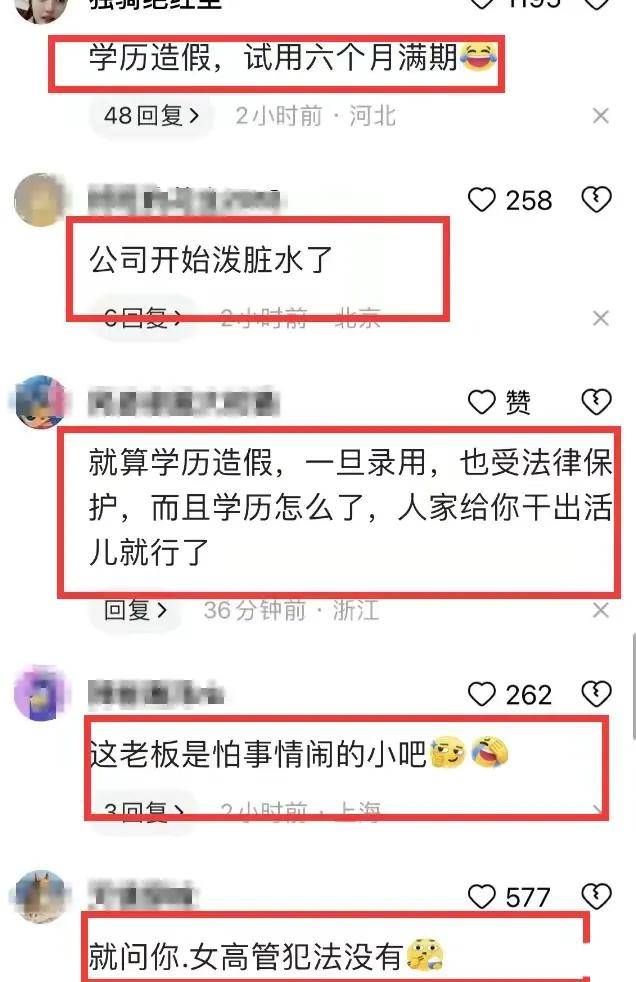
Task: Click the right-edge scrollbar handle
Action: [x=633, y=686]
